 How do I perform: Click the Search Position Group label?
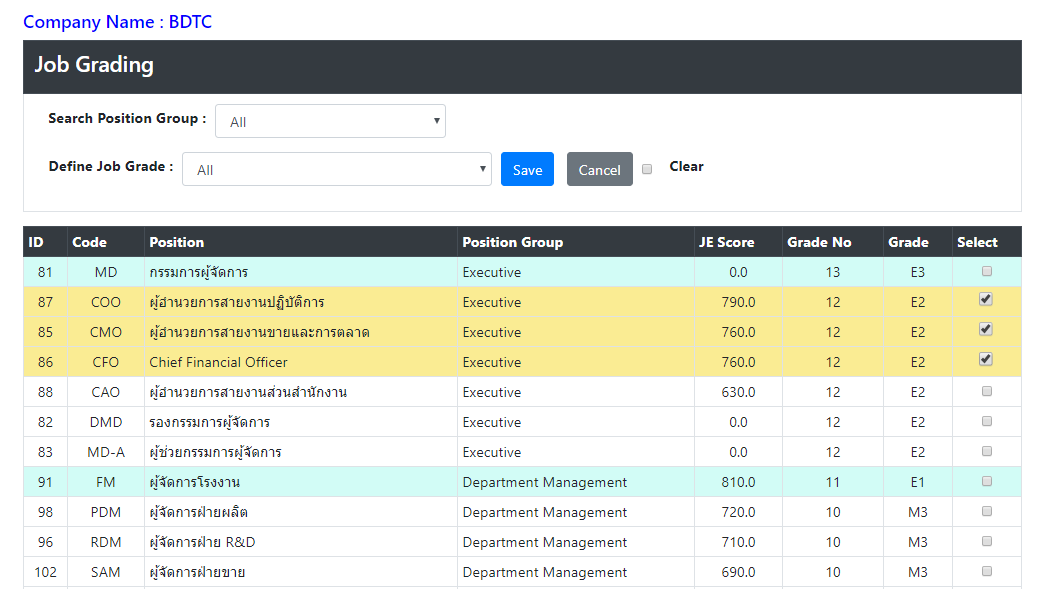(127, 118)
